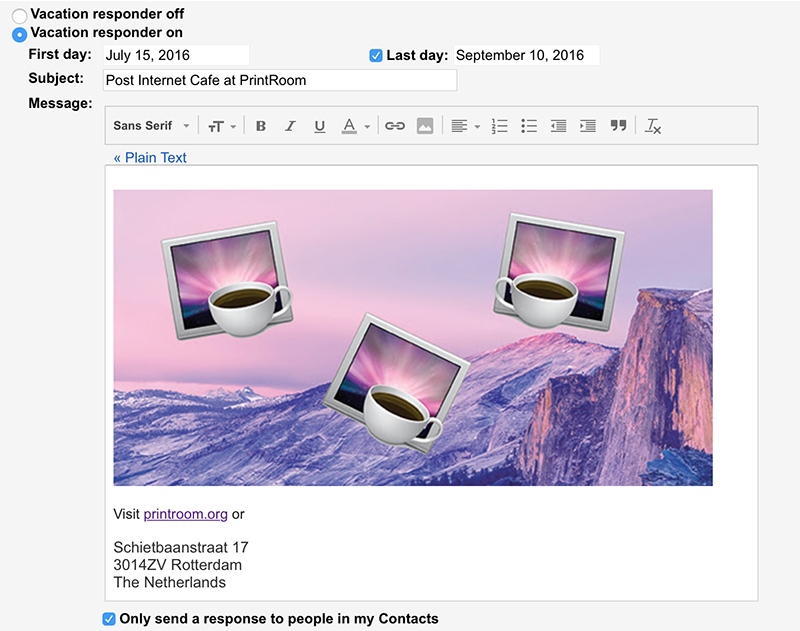This screenshot has height=631, width=800.
Task: Create a bulleted list
Action: click(x=529, y=126)
